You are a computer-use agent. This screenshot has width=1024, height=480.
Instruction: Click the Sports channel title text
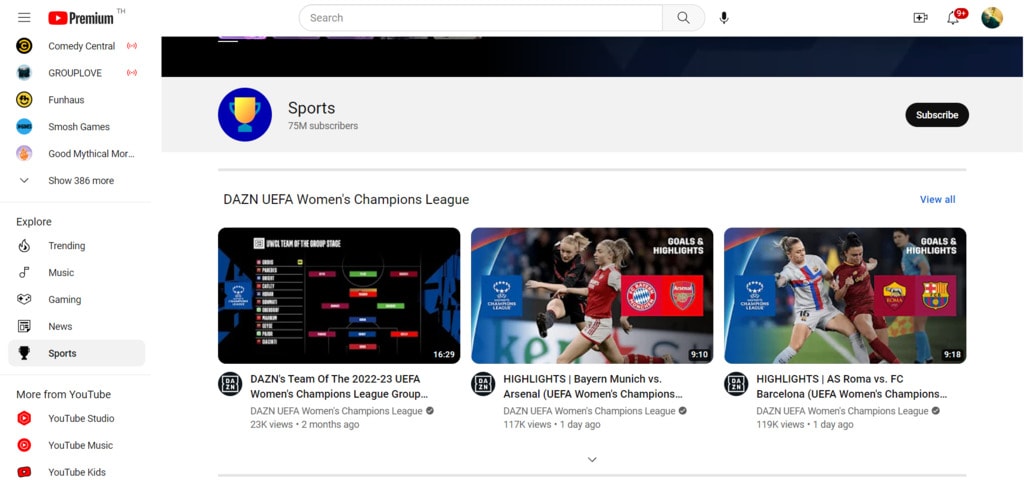[x=312, y=108]
